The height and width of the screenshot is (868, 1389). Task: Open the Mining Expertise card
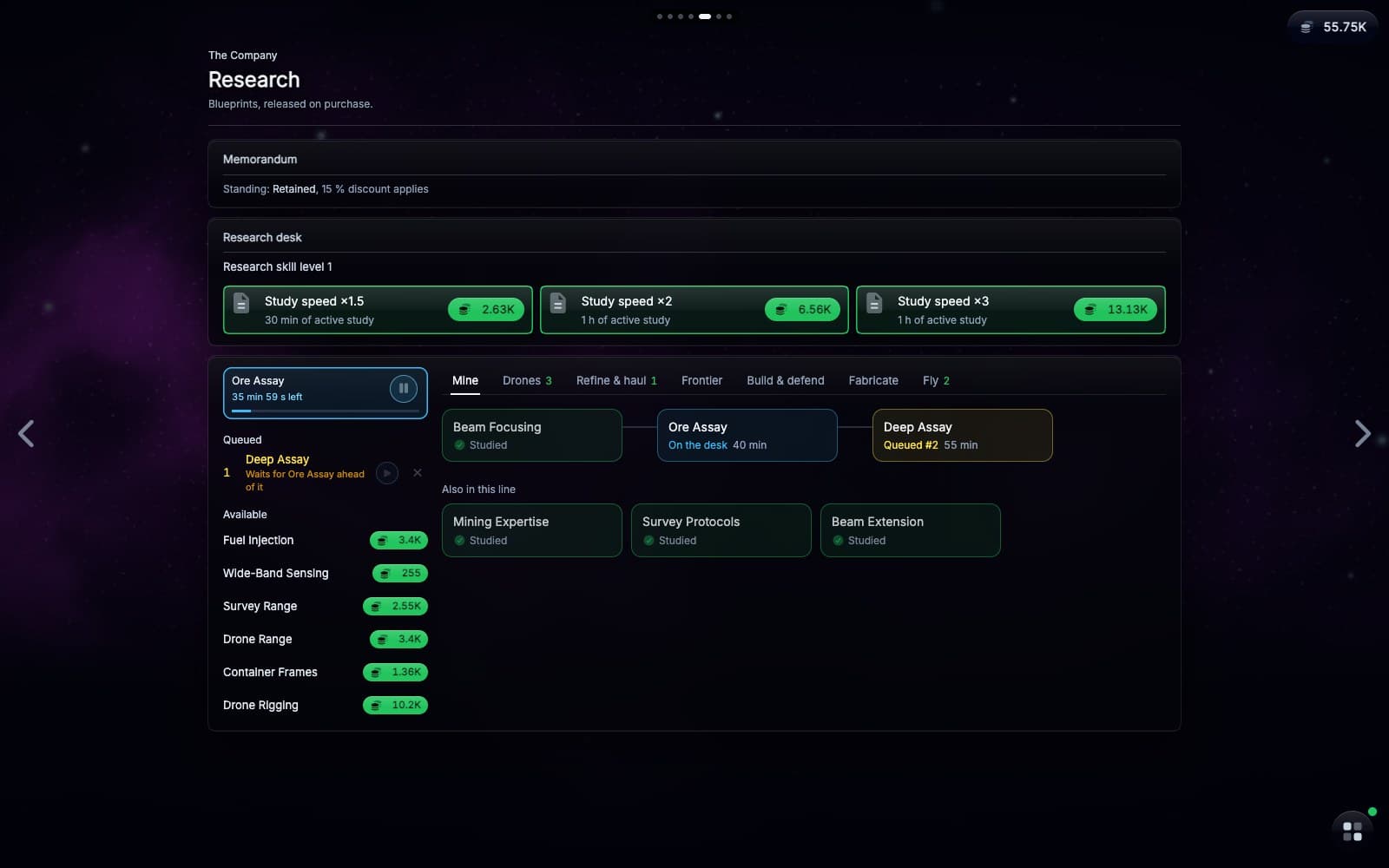tap(532, 530)
